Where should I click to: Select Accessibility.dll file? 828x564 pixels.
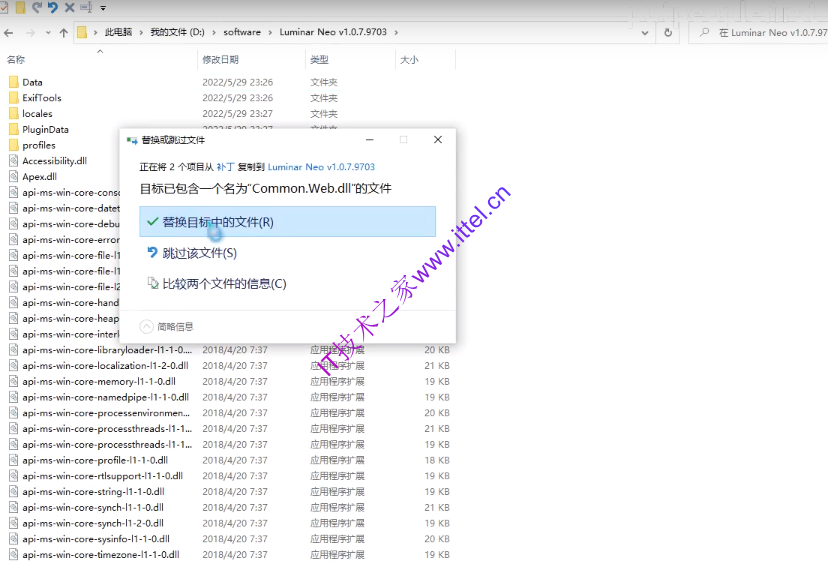(54, 161)
